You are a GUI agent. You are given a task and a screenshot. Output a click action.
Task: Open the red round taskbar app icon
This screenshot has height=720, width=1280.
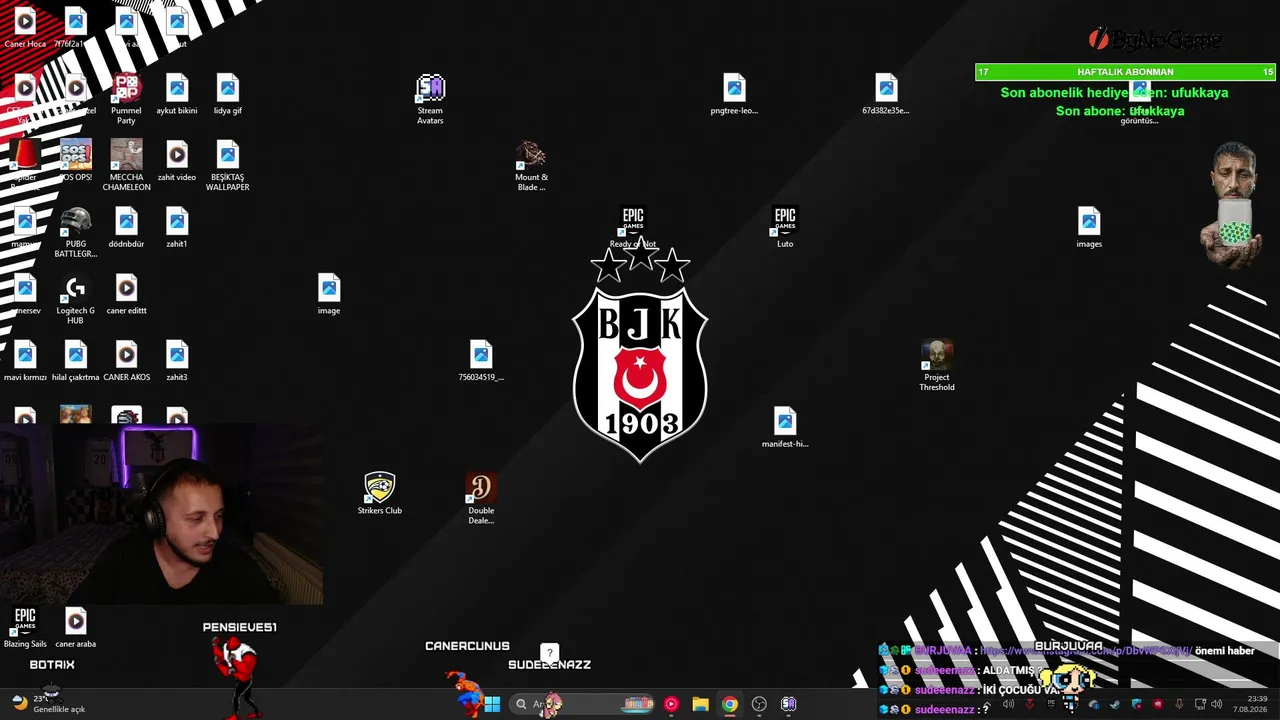[671, 704]
